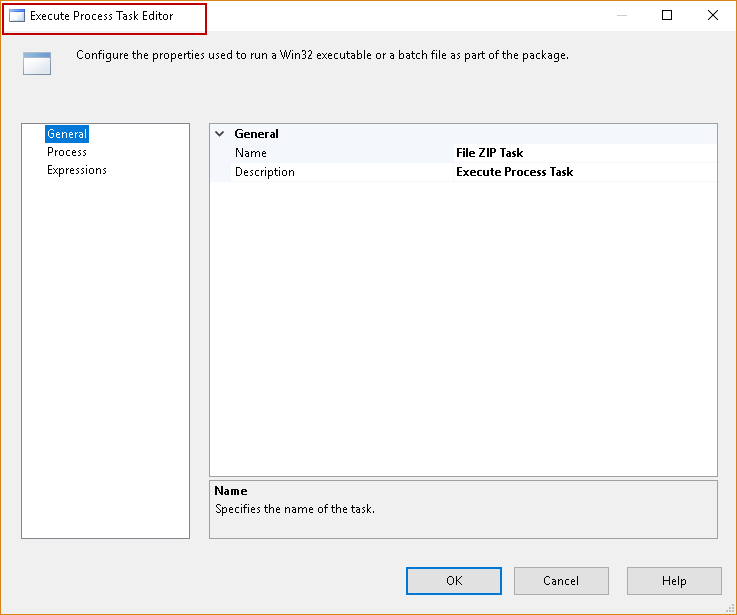Close the Execute Process Task Editor

pos(712,16)
